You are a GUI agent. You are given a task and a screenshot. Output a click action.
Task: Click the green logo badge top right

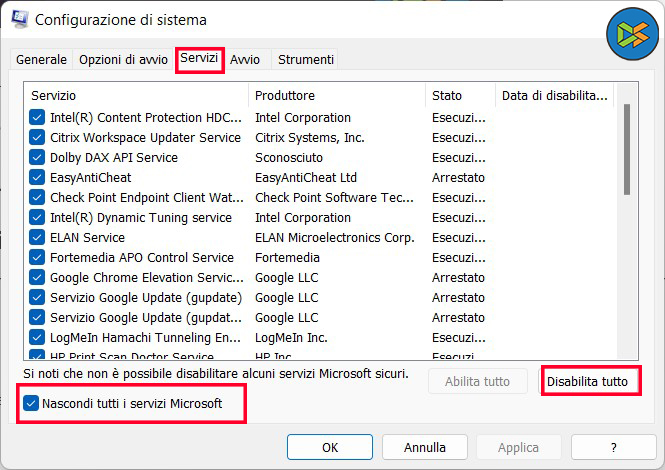(632, 39)
